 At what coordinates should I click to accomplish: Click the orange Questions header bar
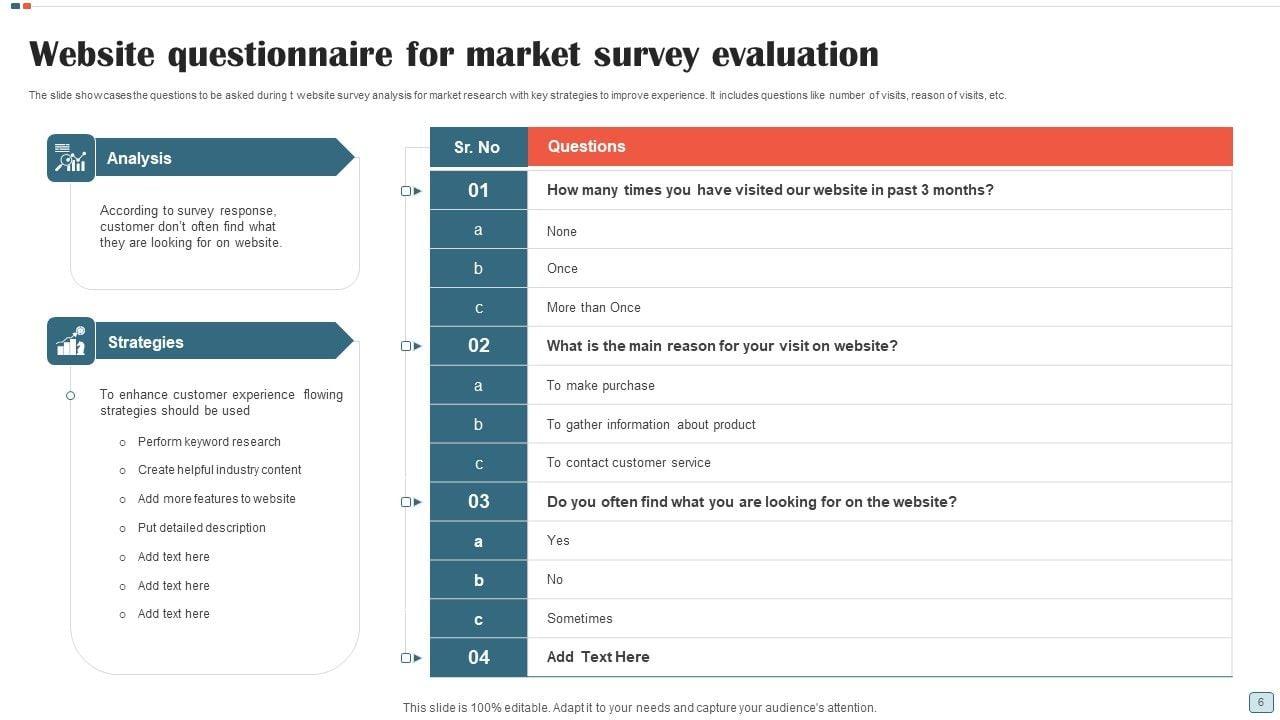879,147
